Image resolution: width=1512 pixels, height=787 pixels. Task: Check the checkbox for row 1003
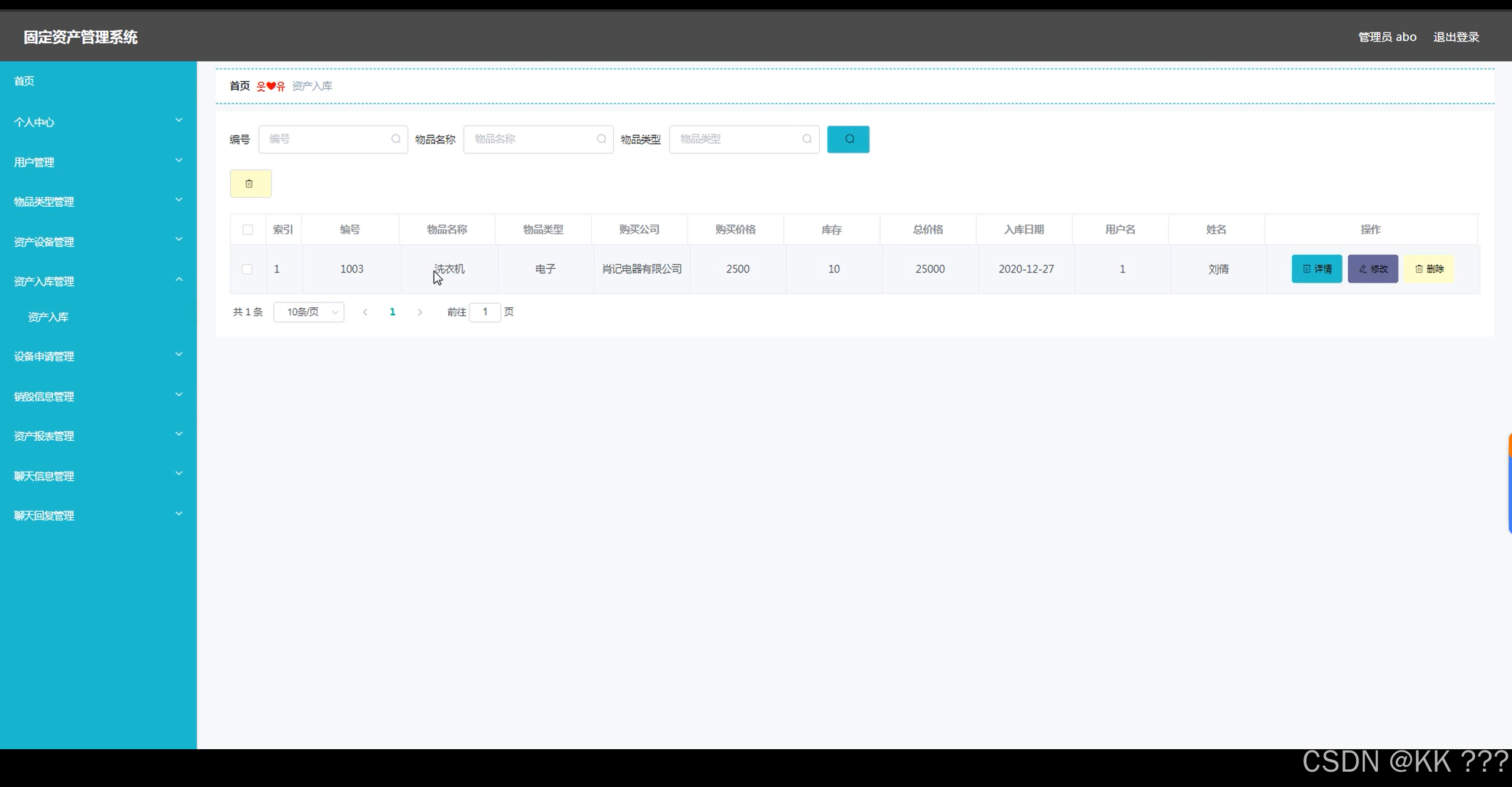coord(247,269)
